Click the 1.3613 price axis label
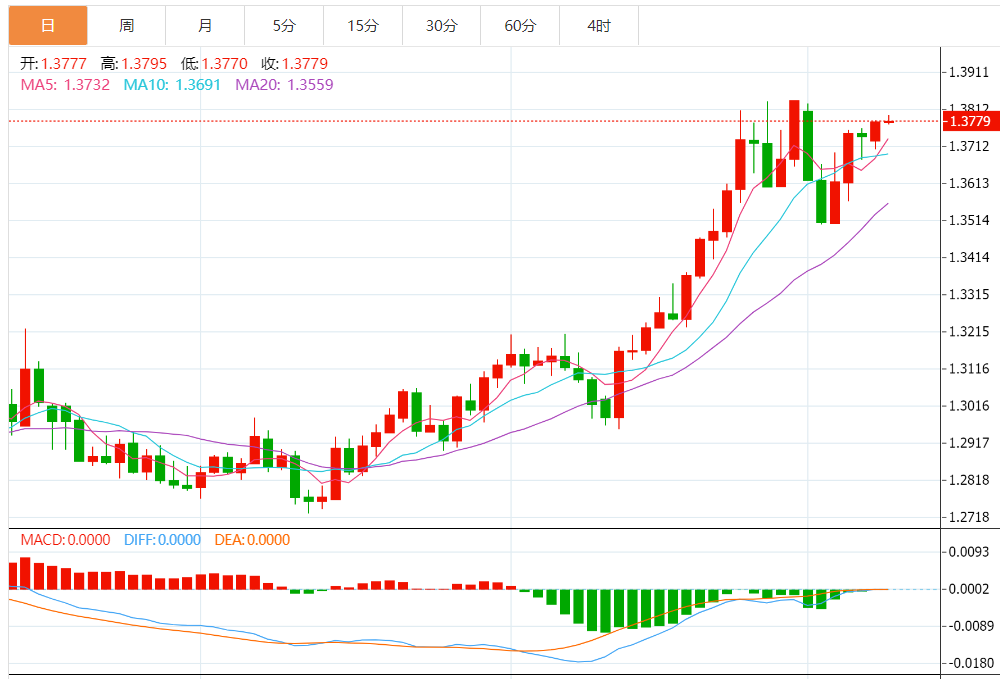 click(969, 184)
